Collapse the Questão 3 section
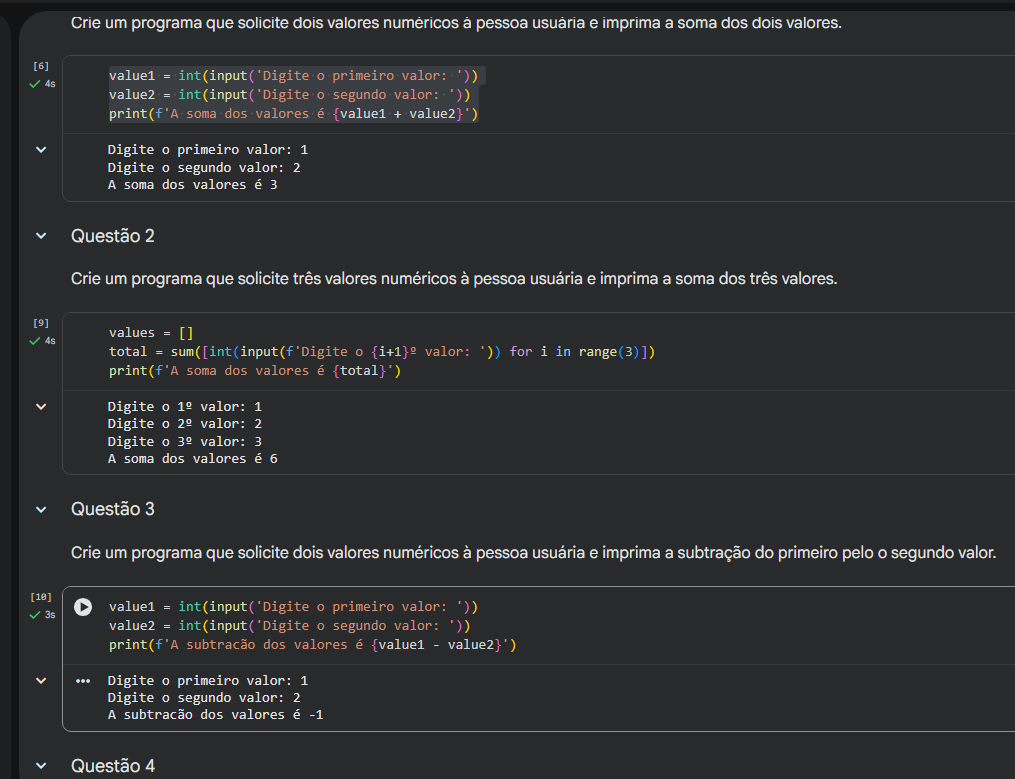The width and height of the screenshot is (1015, 779). (41, 509)
